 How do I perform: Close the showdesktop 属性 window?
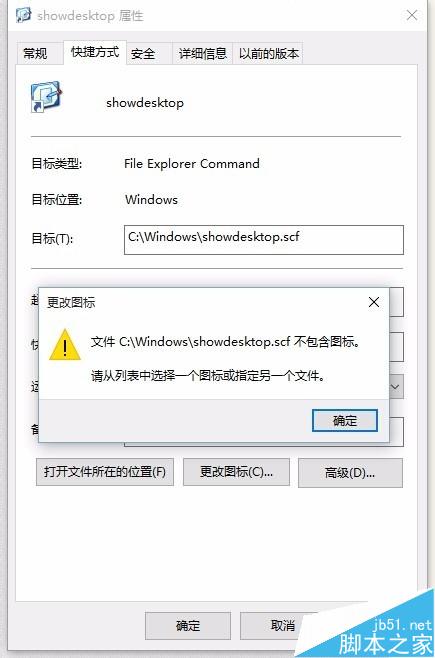pyautogui.click(x=412, y=16)
